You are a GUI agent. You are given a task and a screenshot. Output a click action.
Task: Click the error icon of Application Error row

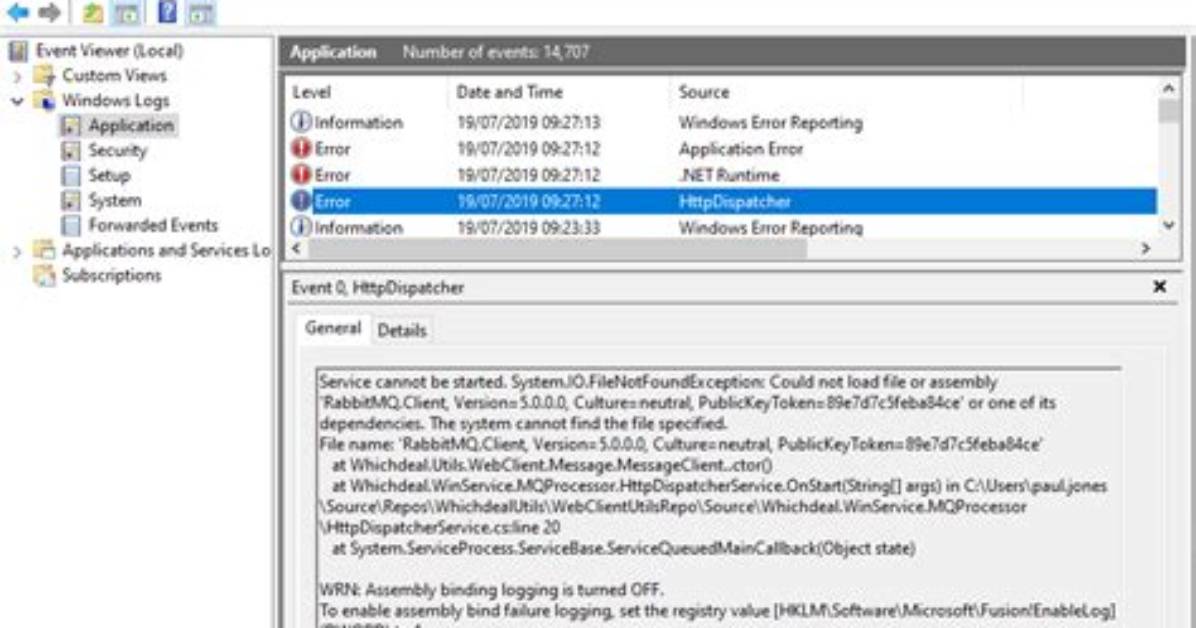[x=301, y=148]
